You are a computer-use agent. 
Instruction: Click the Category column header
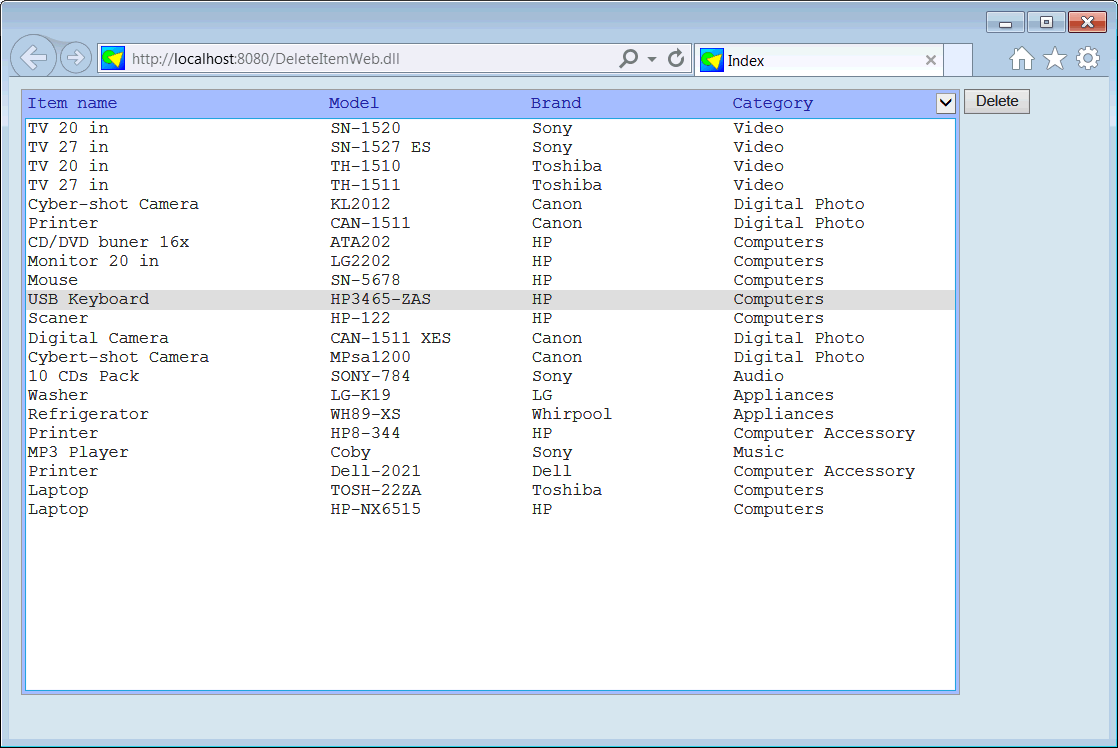772,103
